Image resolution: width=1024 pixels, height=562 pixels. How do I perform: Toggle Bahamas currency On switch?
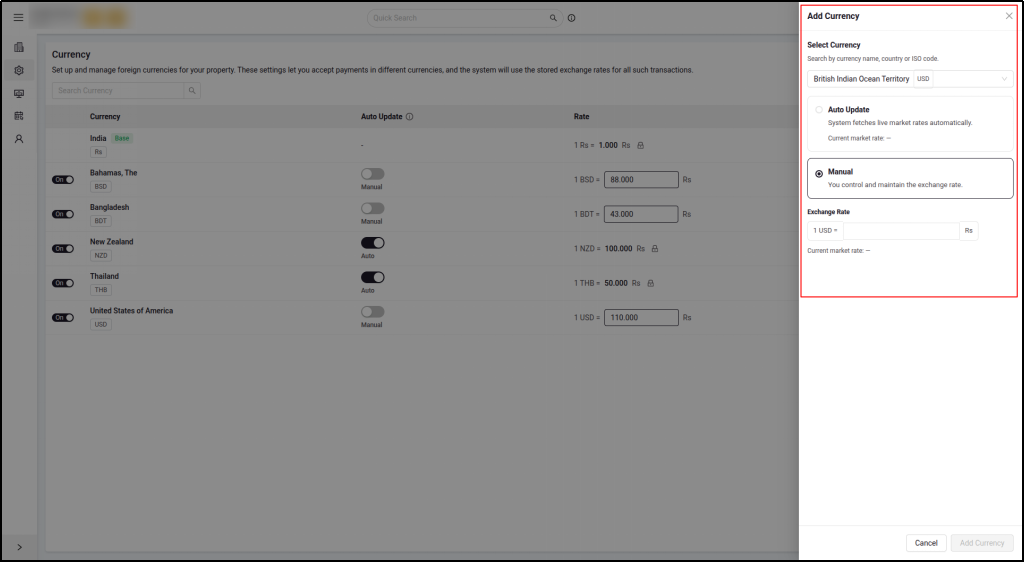tap(63, 180)
